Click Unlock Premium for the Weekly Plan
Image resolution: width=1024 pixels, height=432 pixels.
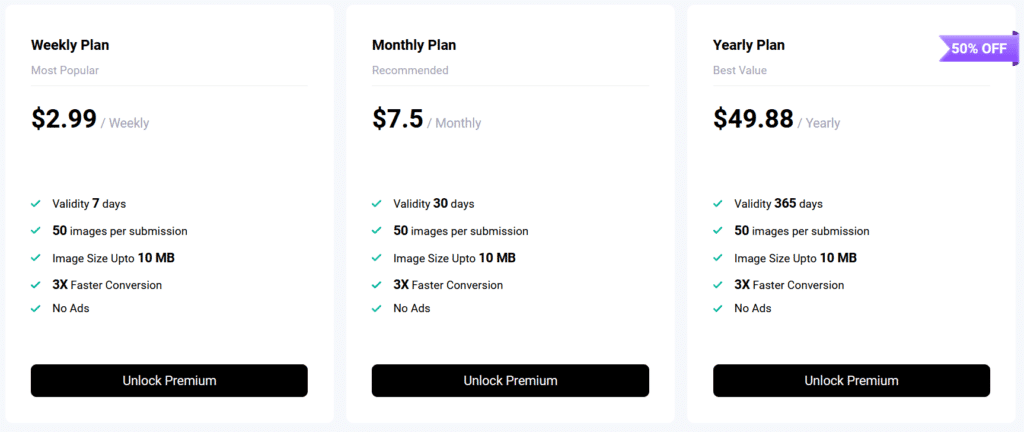[x=169, y=380]
